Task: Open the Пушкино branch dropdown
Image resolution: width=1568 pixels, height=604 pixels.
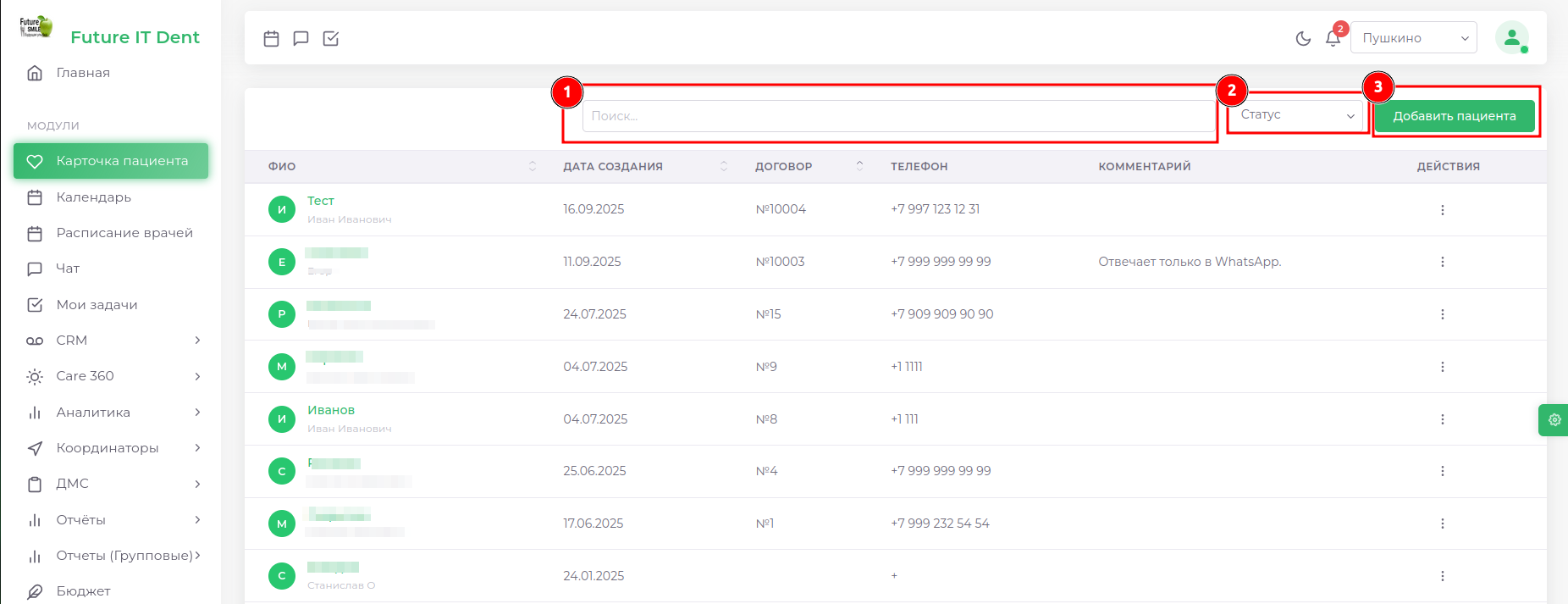Action: coord(1413,38)
